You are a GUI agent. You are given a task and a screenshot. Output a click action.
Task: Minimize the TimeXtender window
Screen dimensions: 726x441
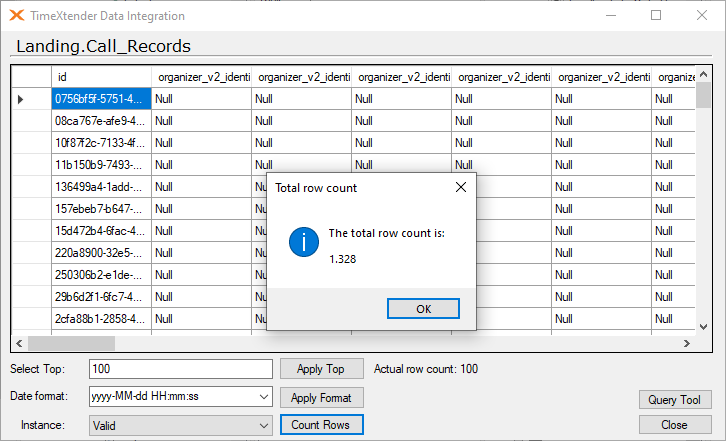pyautogui.click(x=611, y=15)
